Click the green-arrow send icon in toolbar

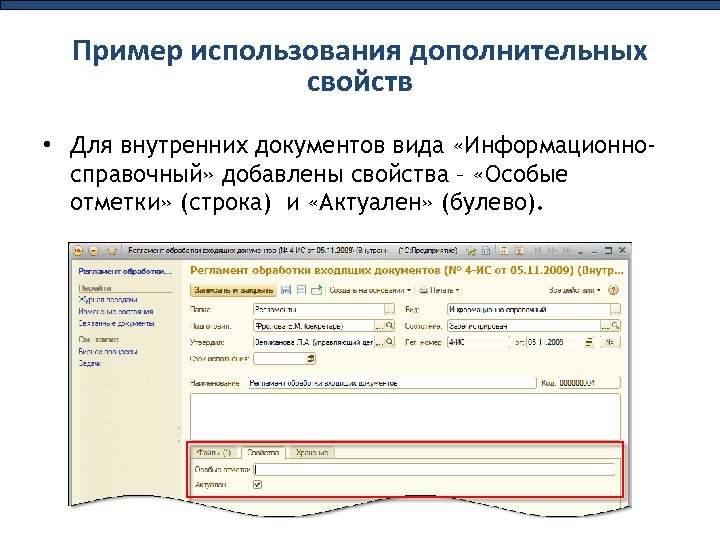click(317, 290)
